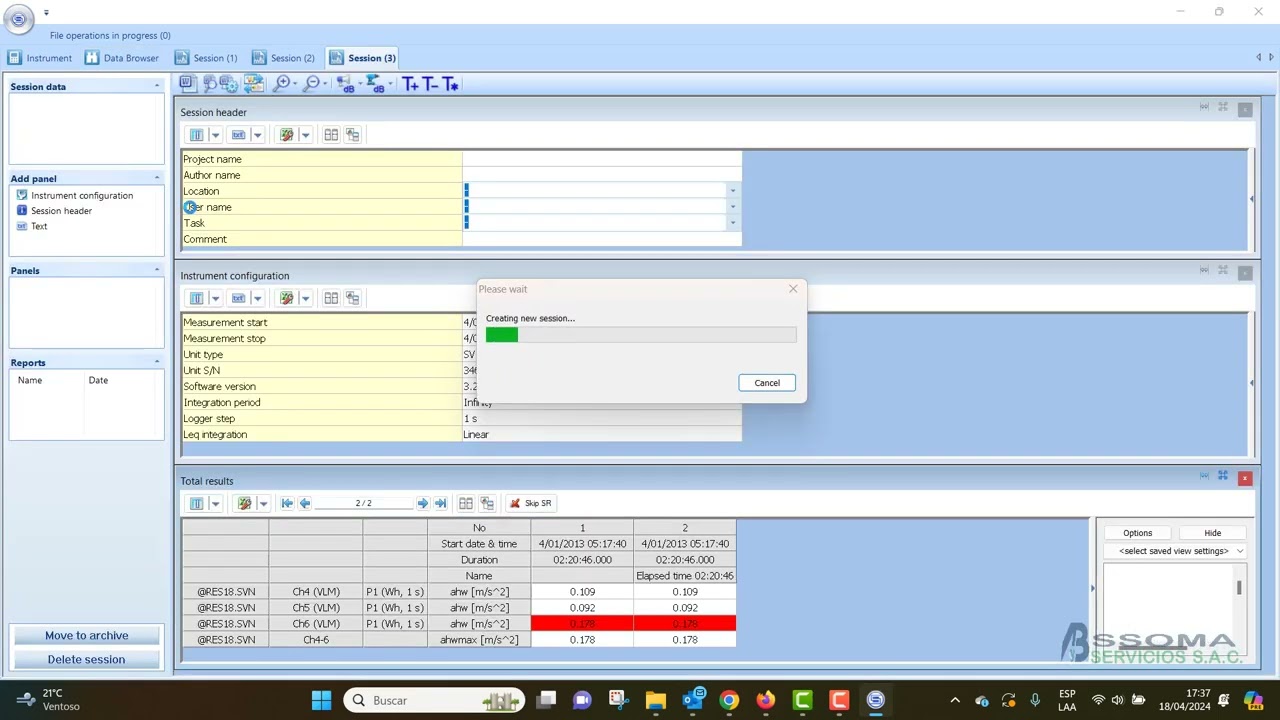
Task: Cancel the new session creation
Action: point(767,383)
